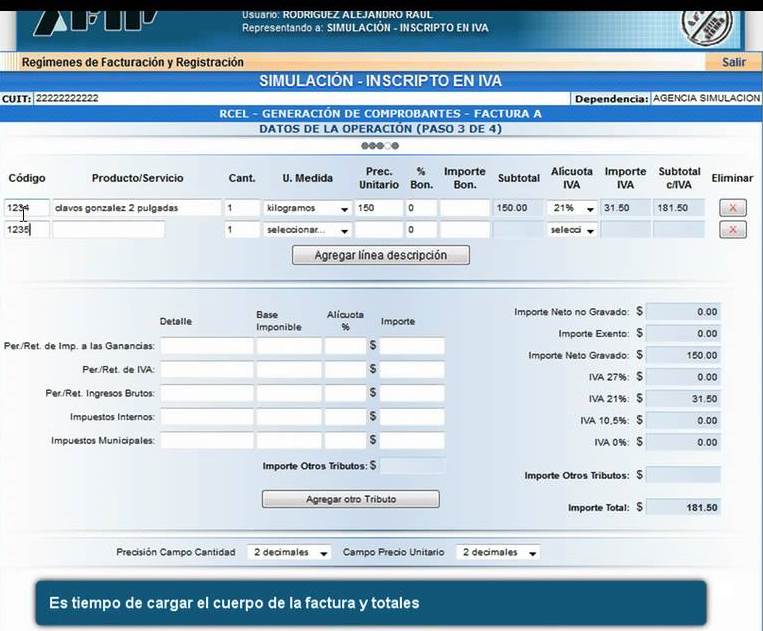Open Regímenes de Facturación y Registración menu
Image resolution: width=763 pixels, height=631 pixels.
[132, 62]
